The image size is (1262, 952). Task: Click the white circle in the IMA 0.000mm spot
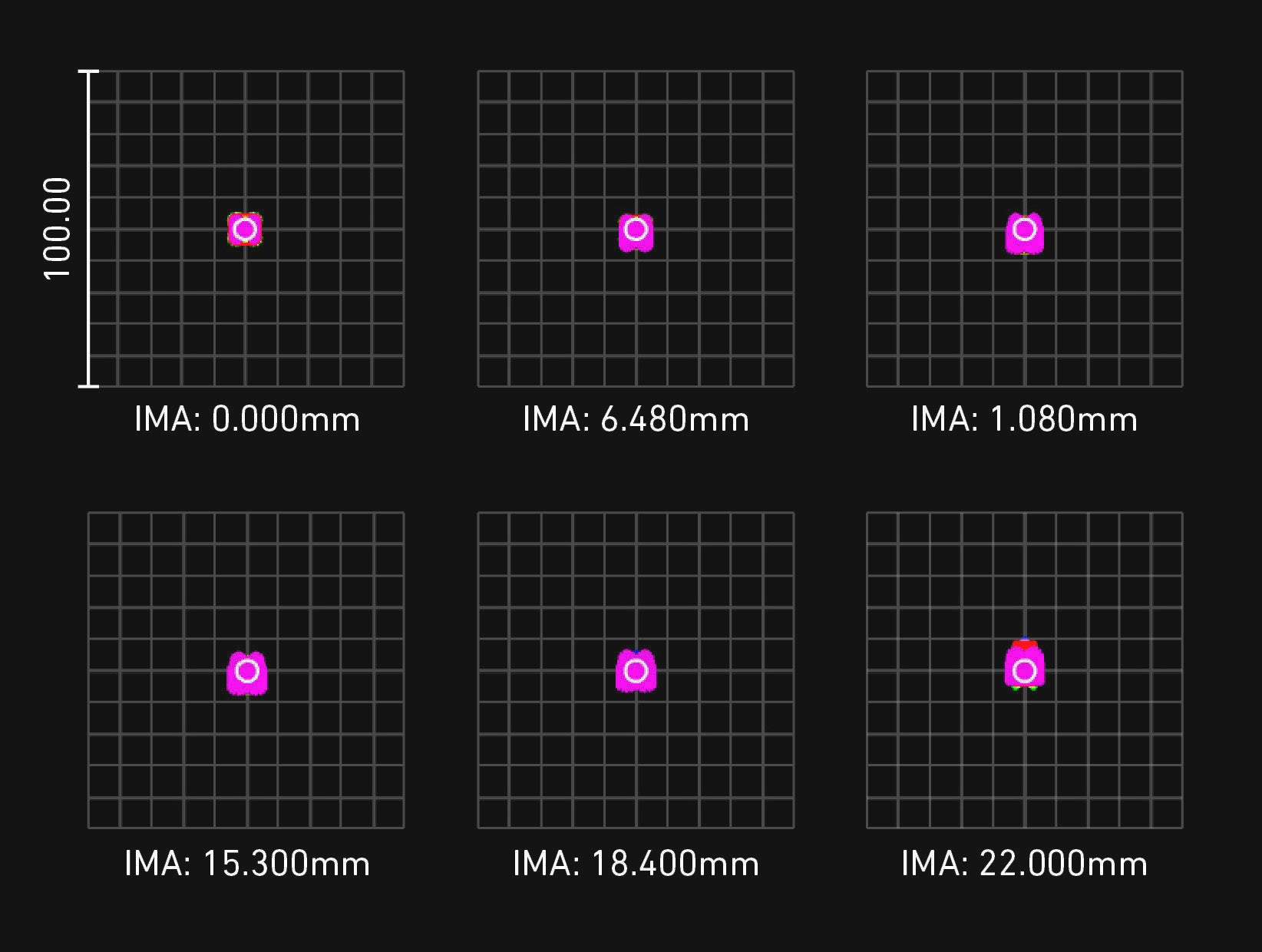coord(245,229)
